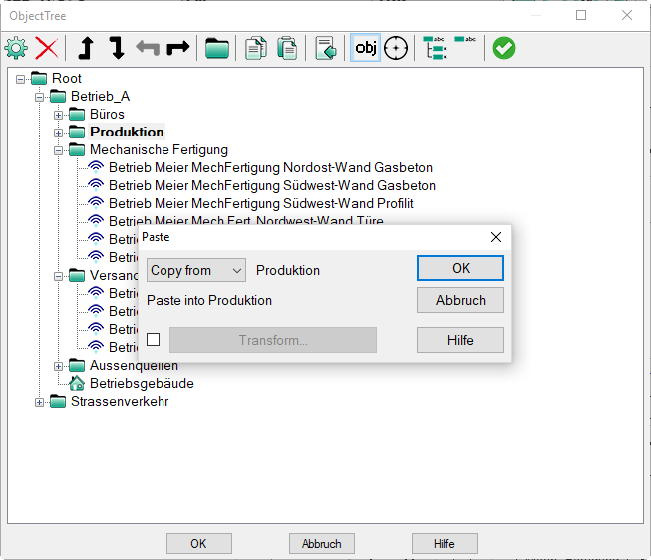Image resolution: width=651 pixels, height=560 pixels.
Task: Collapse the Versand folder node
Action: click(58, 276)
